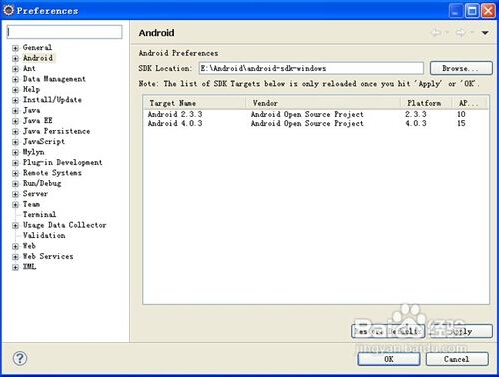Select Usage Data Collector item

tap(65, 225)
